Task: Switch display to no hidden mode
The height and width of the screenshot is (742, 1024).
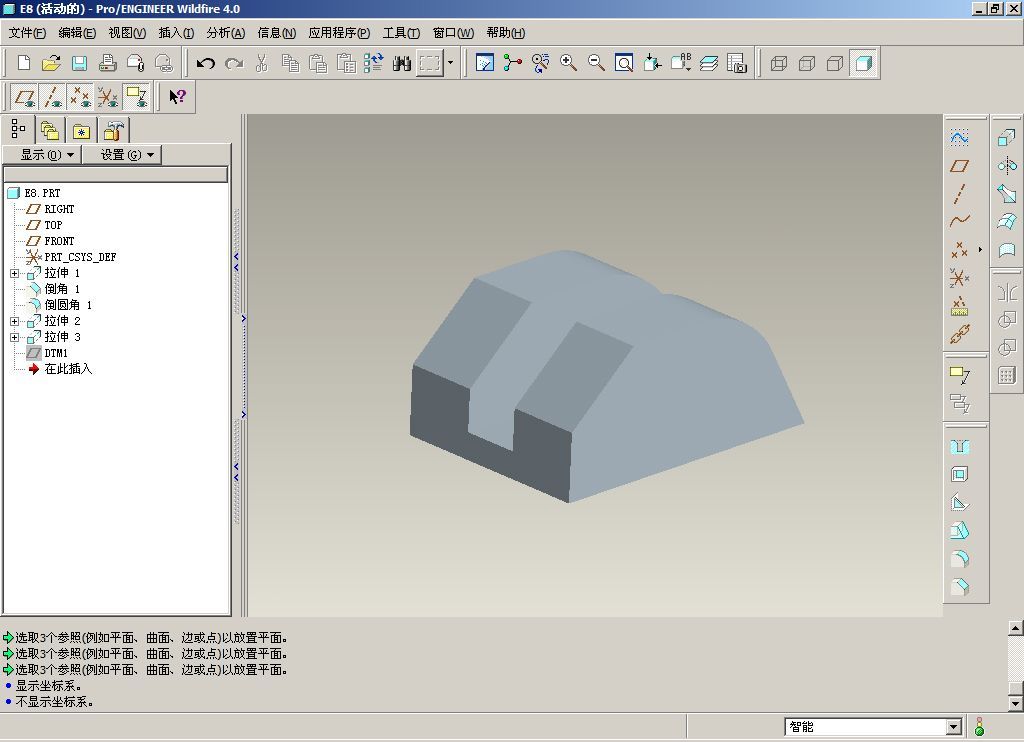Action: click(x=835, y=63)
